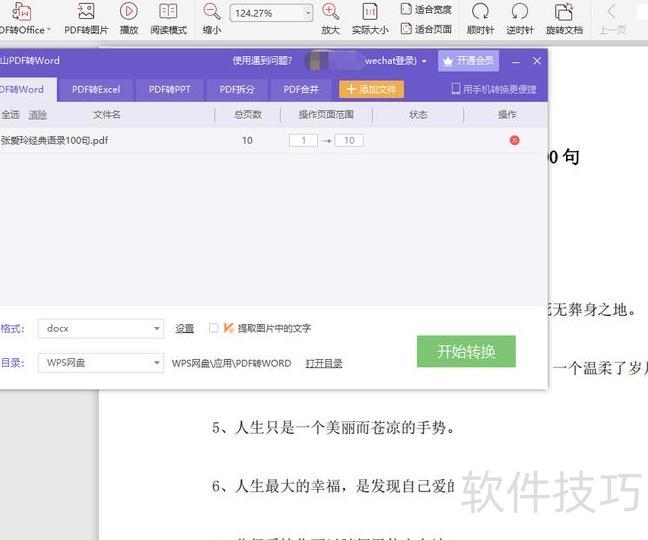Viewport: 648px width, 540px height.
Task: Click the 播放 play icon
Action: 129,13
